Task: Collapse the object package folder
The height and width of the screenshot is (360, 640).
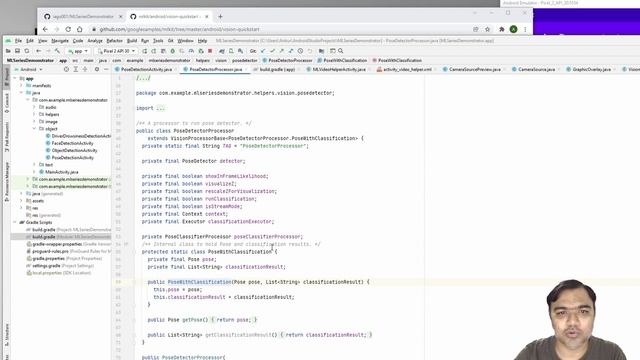Action: tap(34, 129)
